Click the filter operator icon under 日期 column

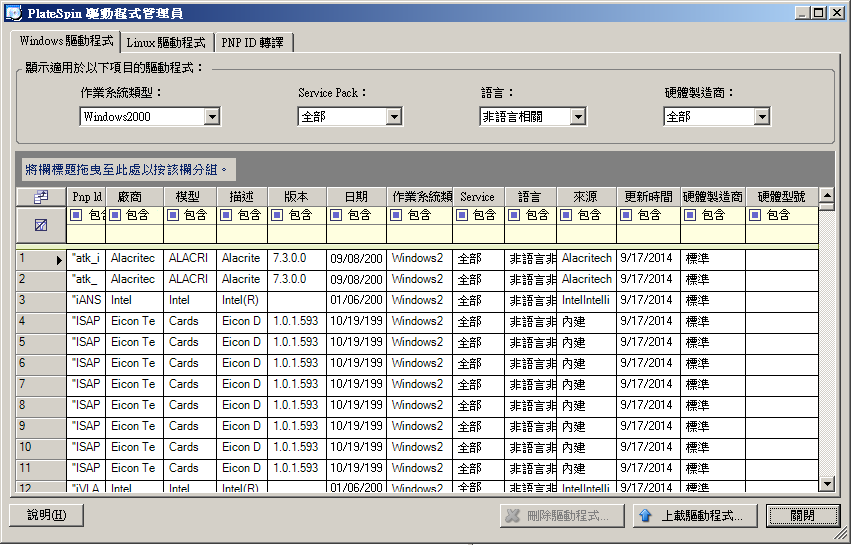336,215
